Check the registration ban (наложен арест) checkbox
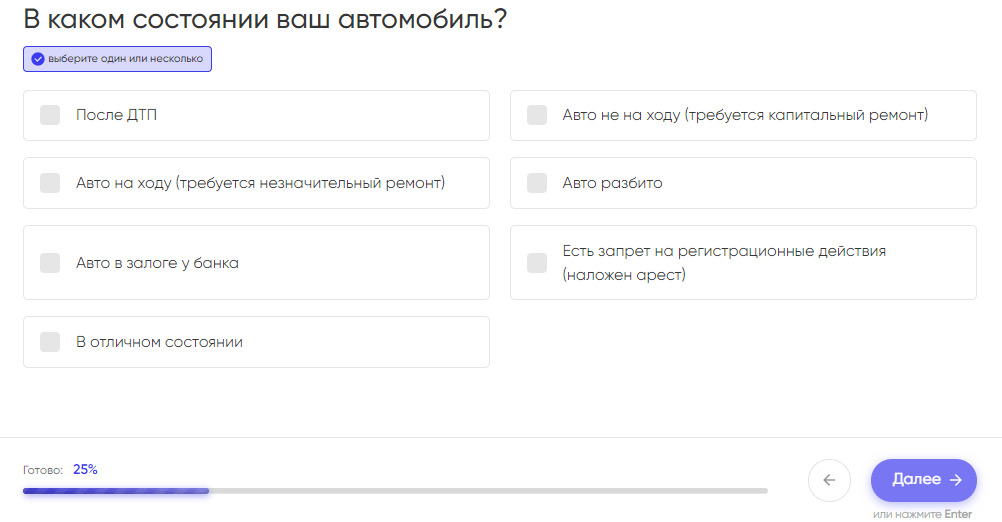The image size is (1002, 522). [537, 263]
